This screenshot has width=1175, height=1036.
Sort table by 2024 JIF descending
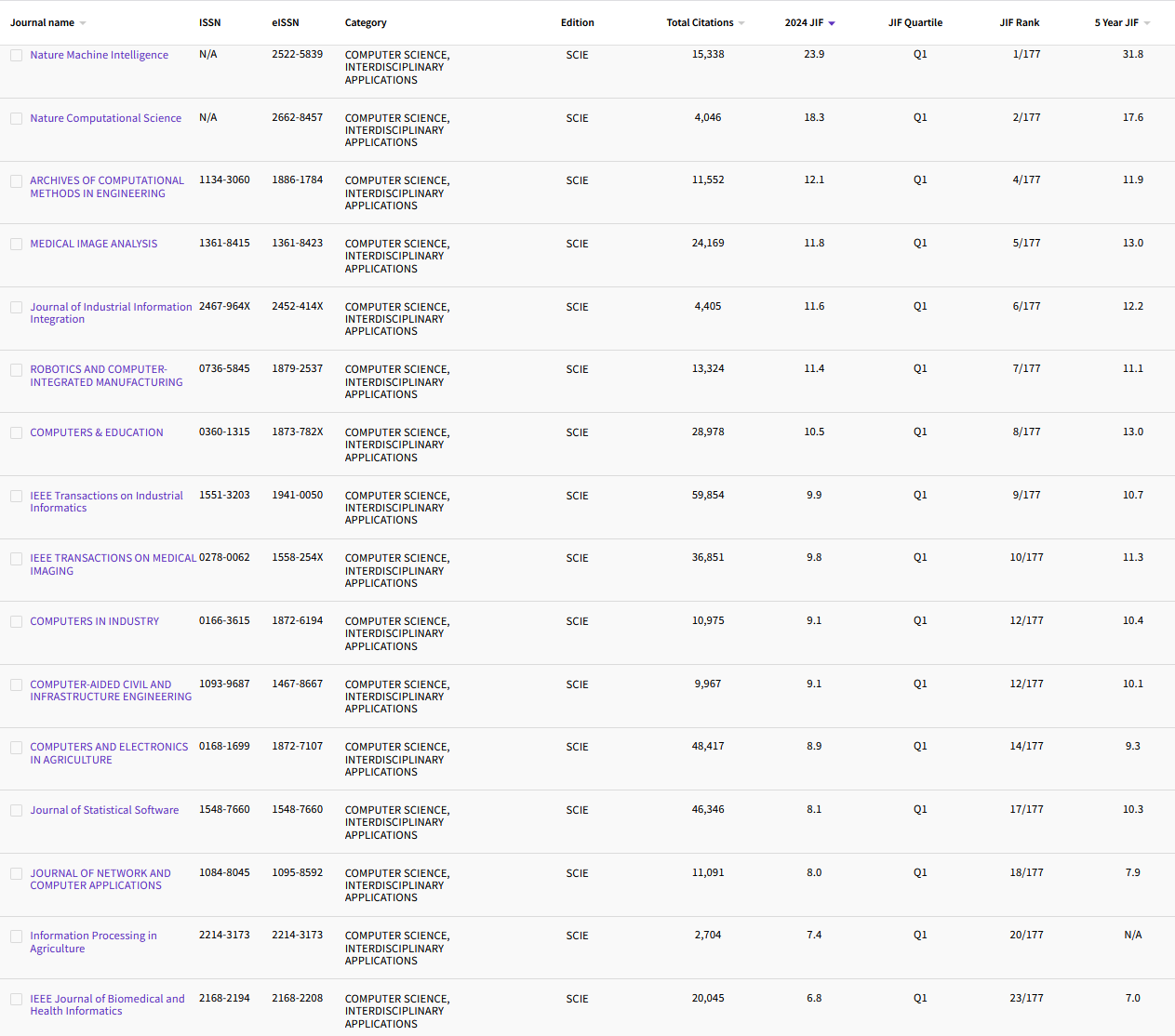tap(832, 22)
